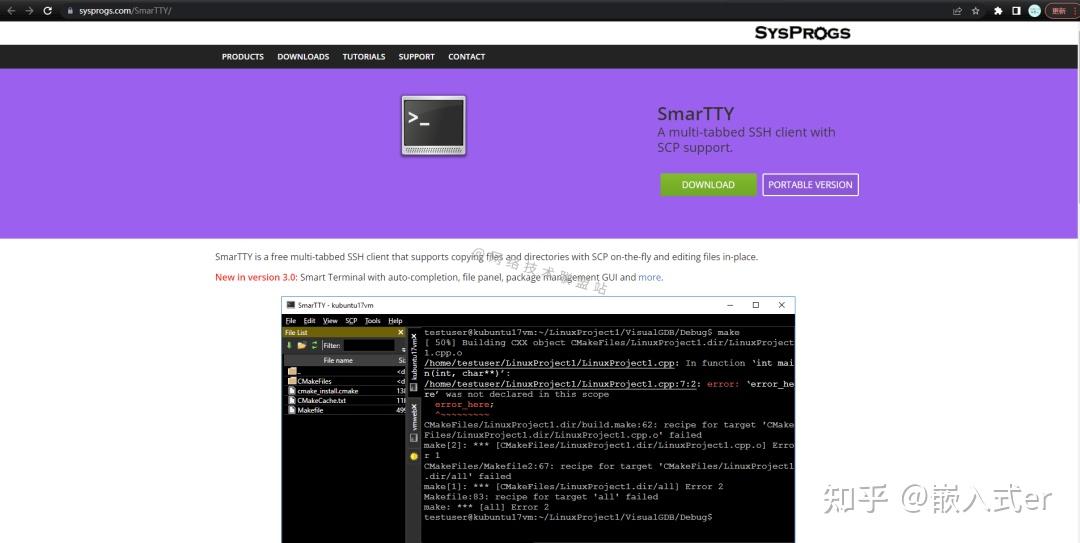The width and height of the screenshot is (1080, 543).
Task: Click the green refresh icon in File List
Action: pos(315,345)
